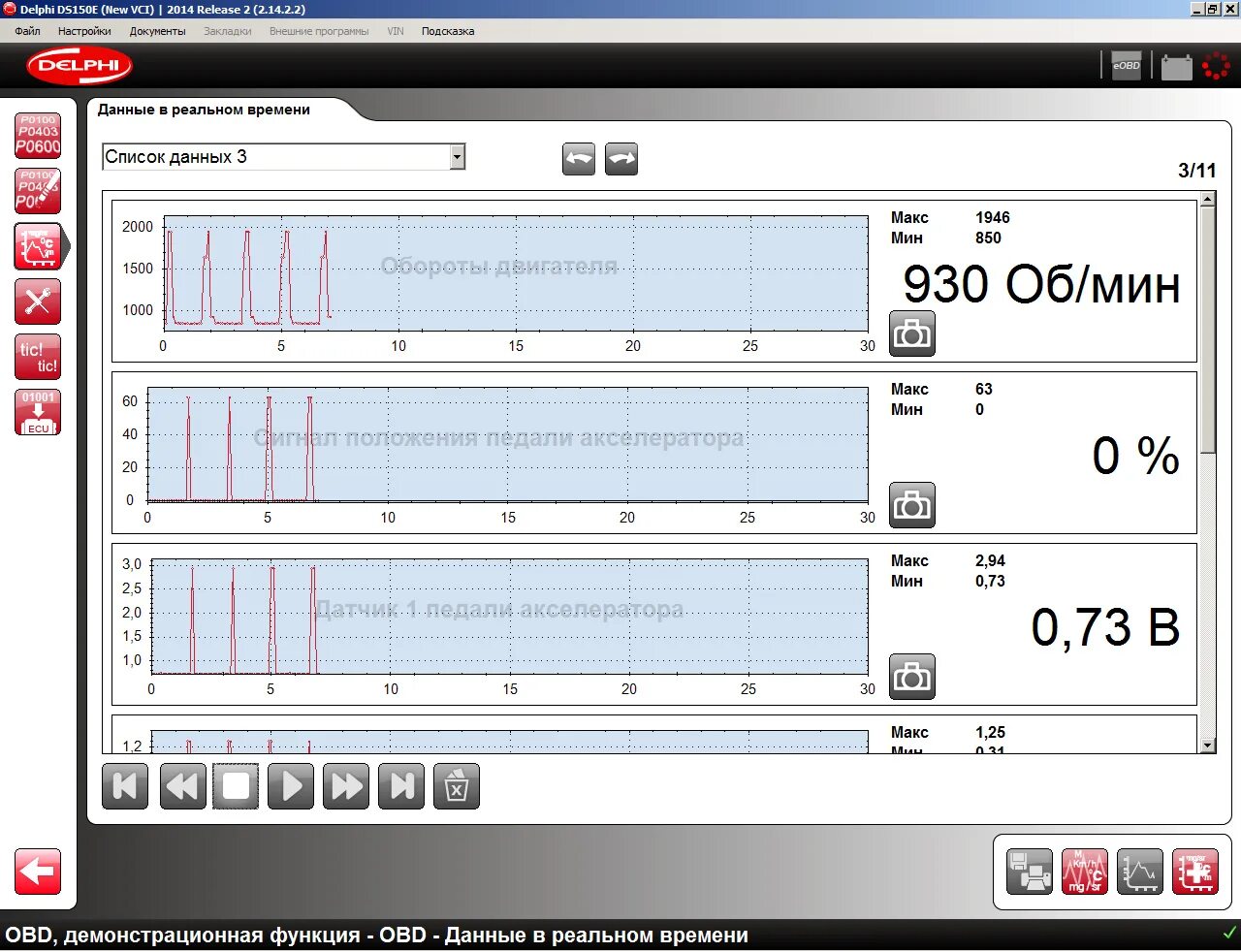
Task: Click the Мин 0,73 reading
Action: click(x=948, y=581)
